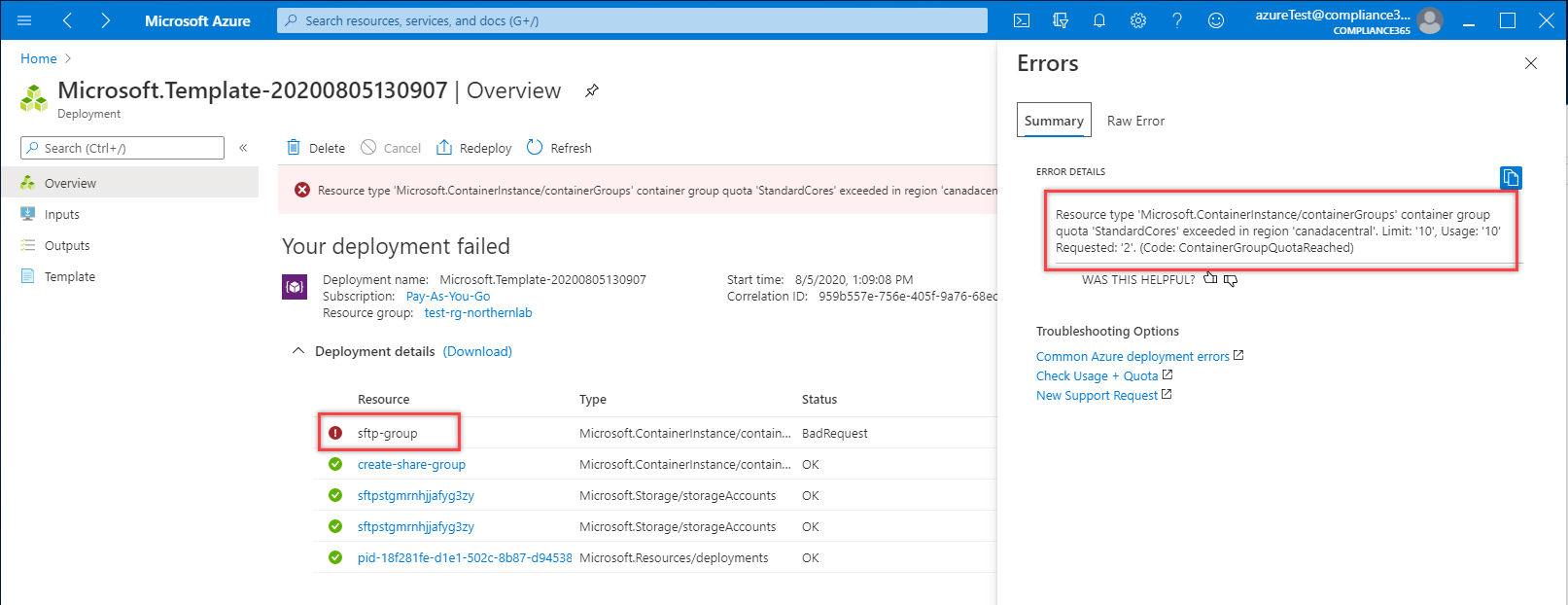Click the Resource column header
1568x605 pixels.
coord(383,399)
